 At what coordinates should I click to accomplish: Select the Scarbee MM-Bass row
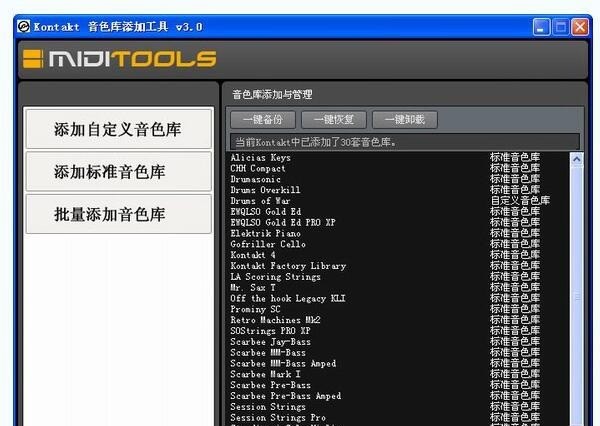tap(399, 353)
